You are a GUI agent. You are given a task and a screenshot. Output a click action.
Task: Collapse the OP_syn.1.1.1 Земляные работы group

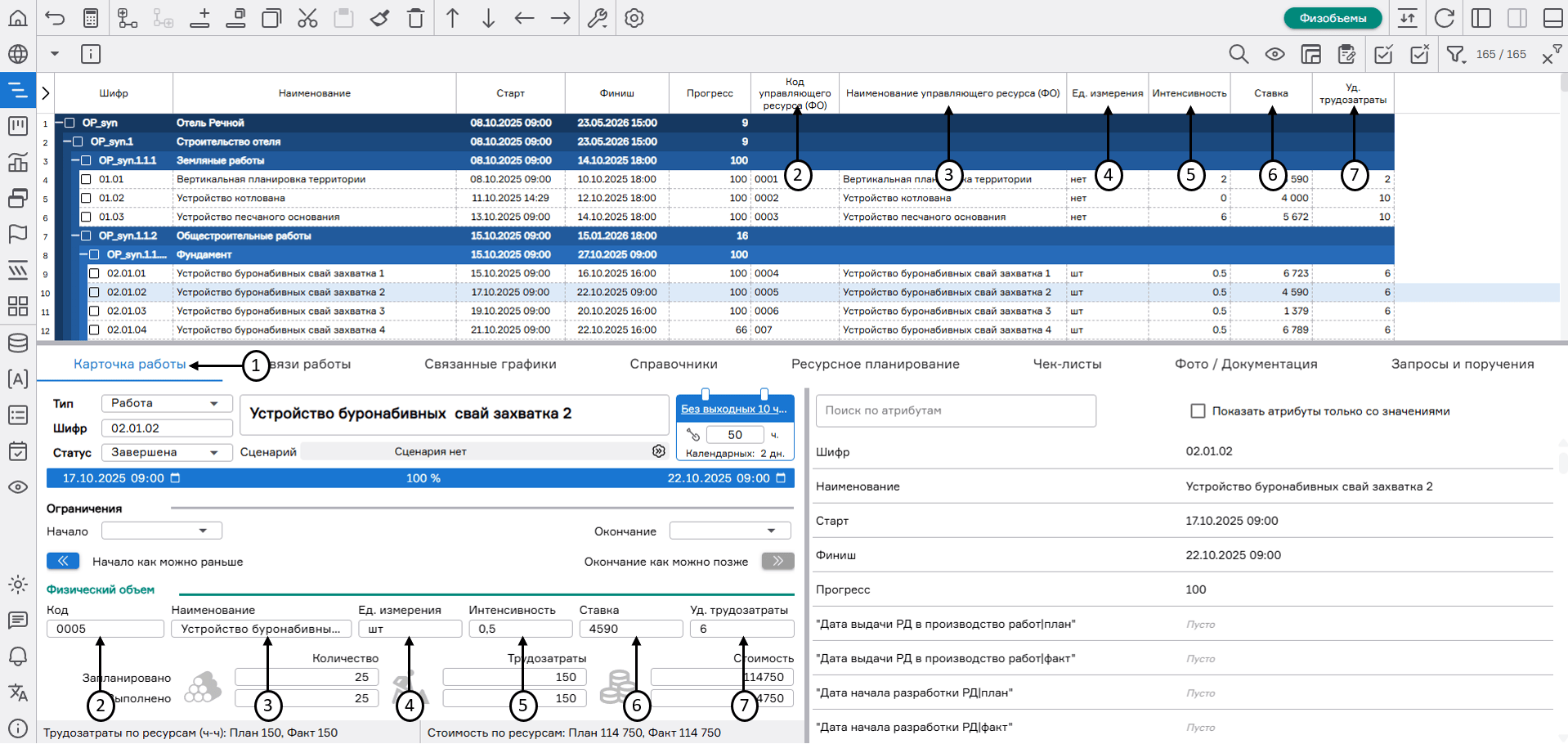click(x=75, y=160)
